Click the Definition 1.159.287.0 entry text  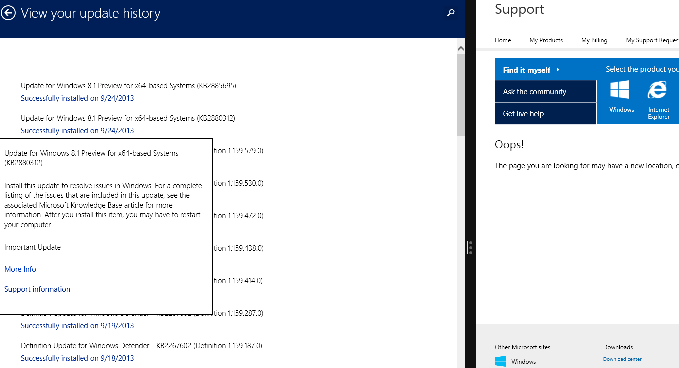point(238,313)
